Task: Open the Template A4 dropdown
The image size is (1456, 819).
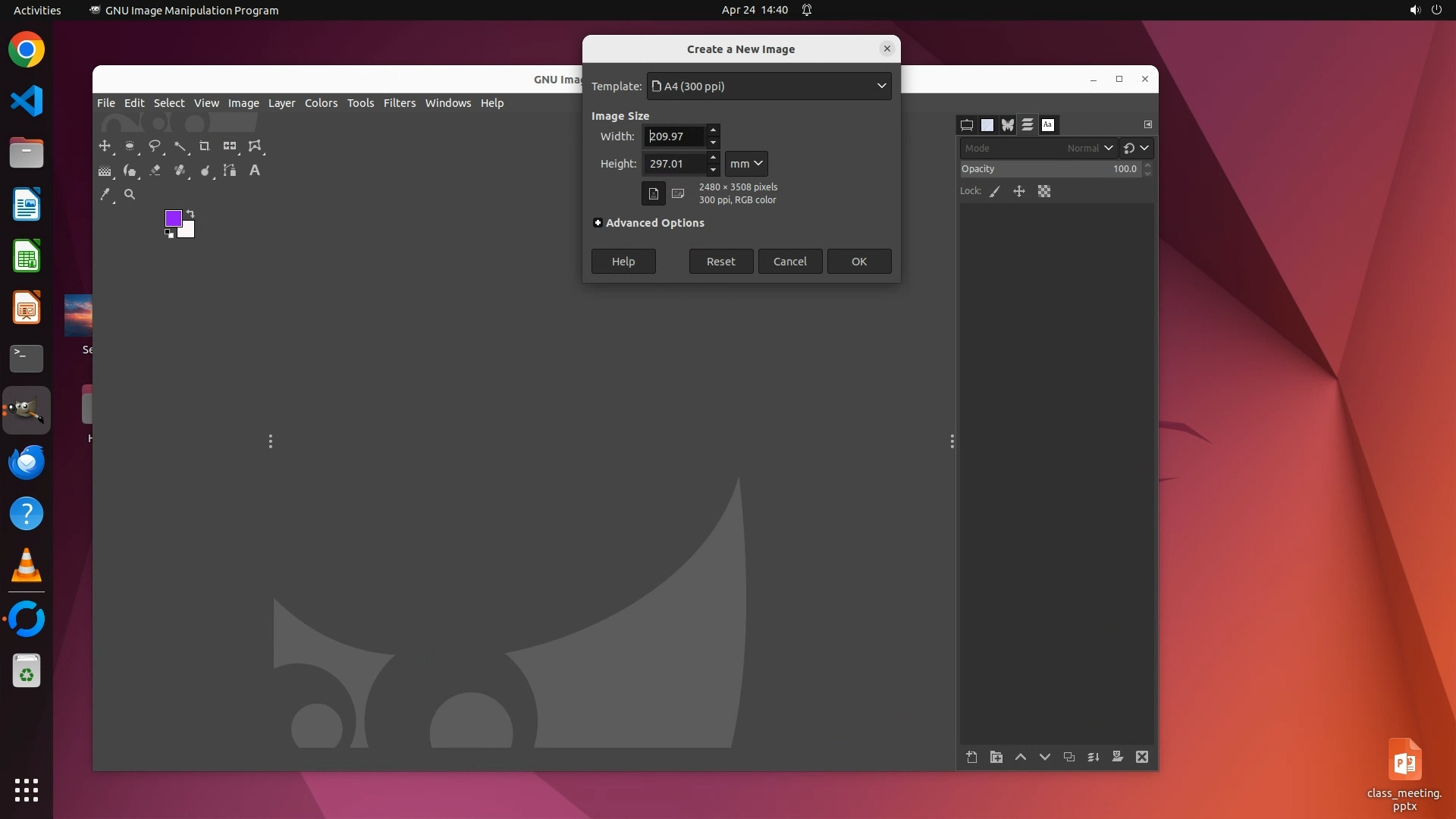Action: pyautogui.click(x=768, y=86)
